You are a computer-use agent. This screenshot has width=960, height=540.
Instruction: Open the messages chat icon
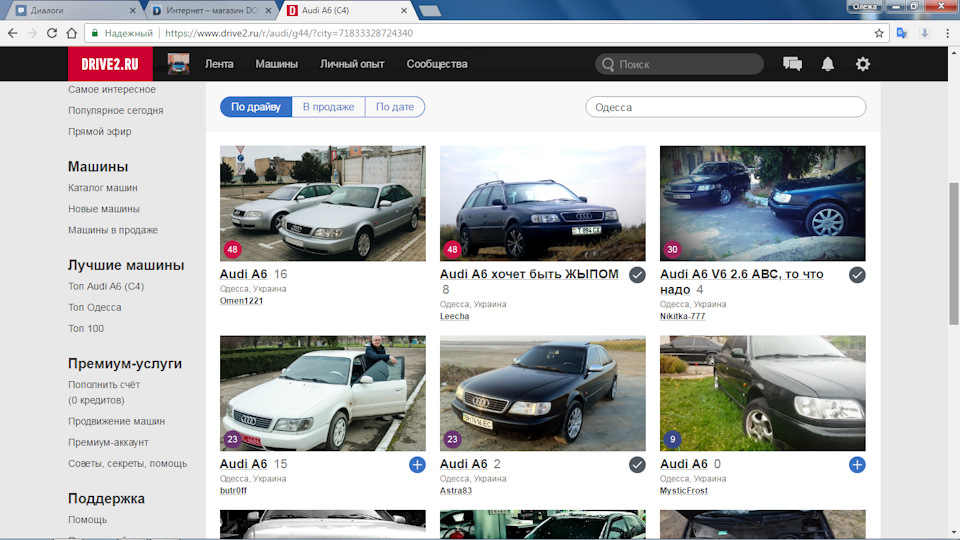pos(792,64)
